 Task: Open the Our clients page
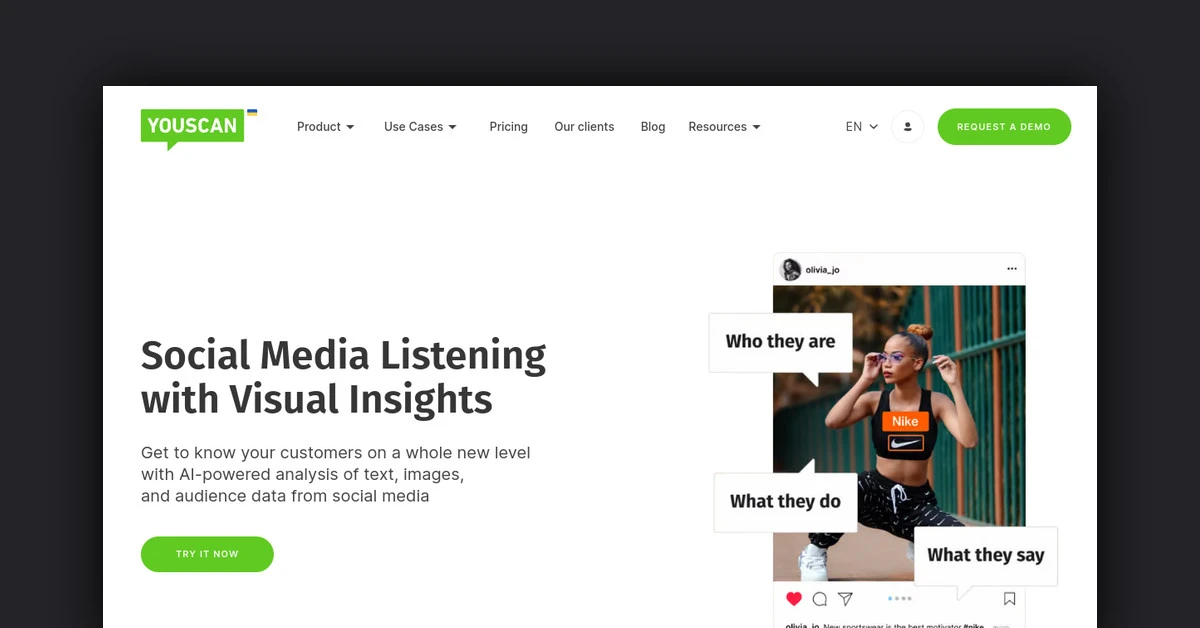(584, 127)
